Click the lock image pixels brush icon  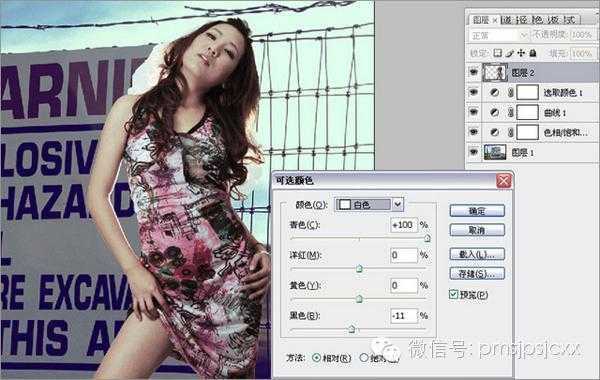[509, 53]
